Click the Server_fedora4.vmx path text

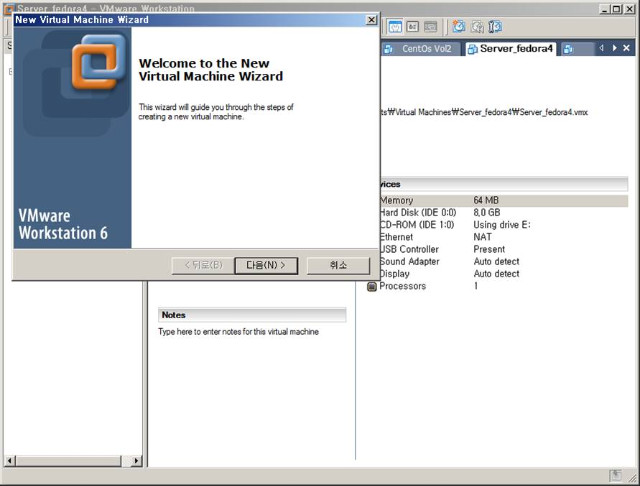(x=484, y=112)
